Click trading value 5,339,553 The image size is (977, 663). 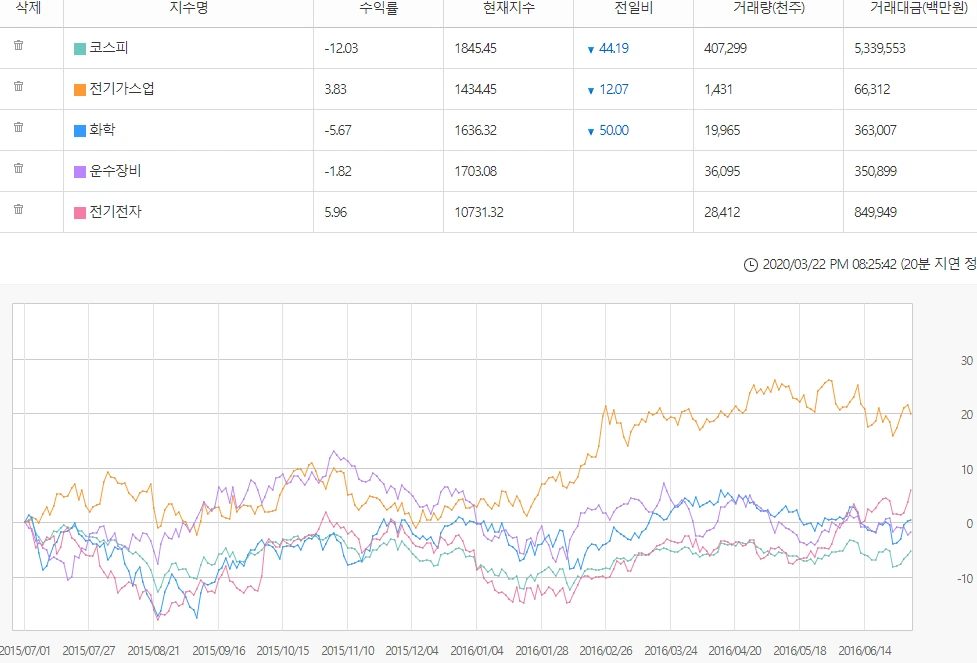pos(880,49)
